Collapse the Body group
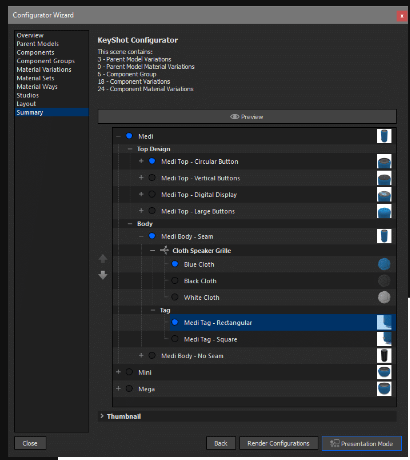 (130, 224)
